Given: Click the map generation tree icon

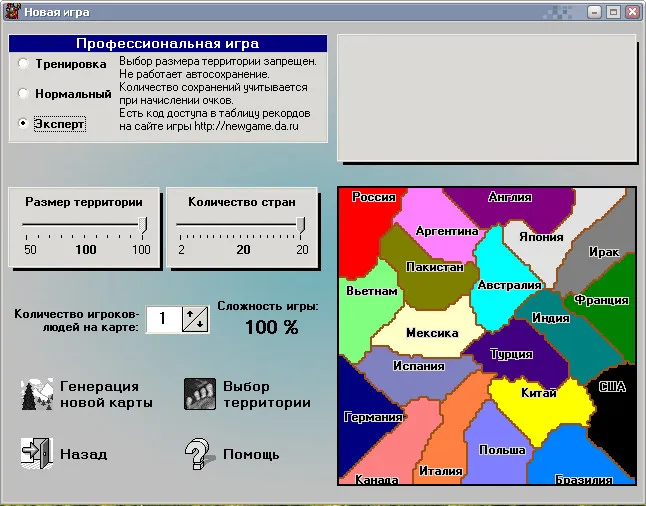Looking at the screenshot, I should [x=37, y=394].
